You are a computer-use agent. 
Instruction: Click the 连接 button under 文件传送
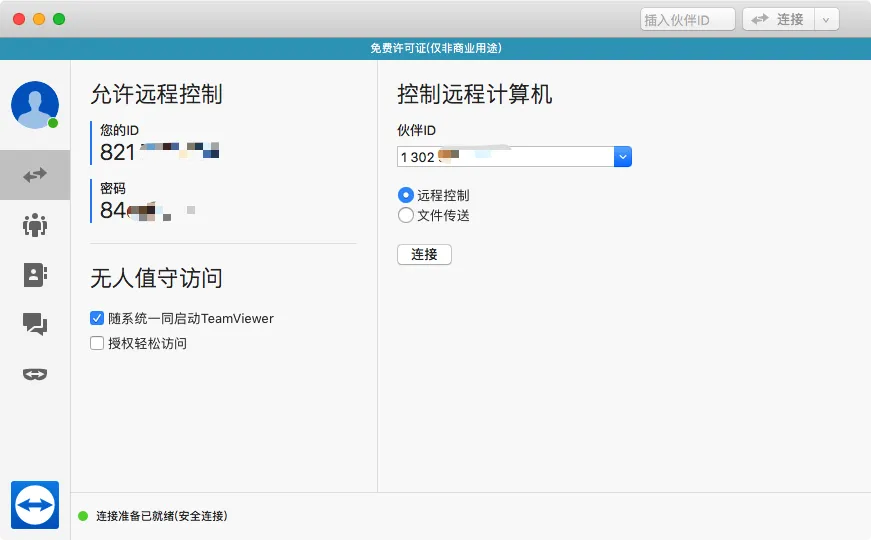(424, 254)
